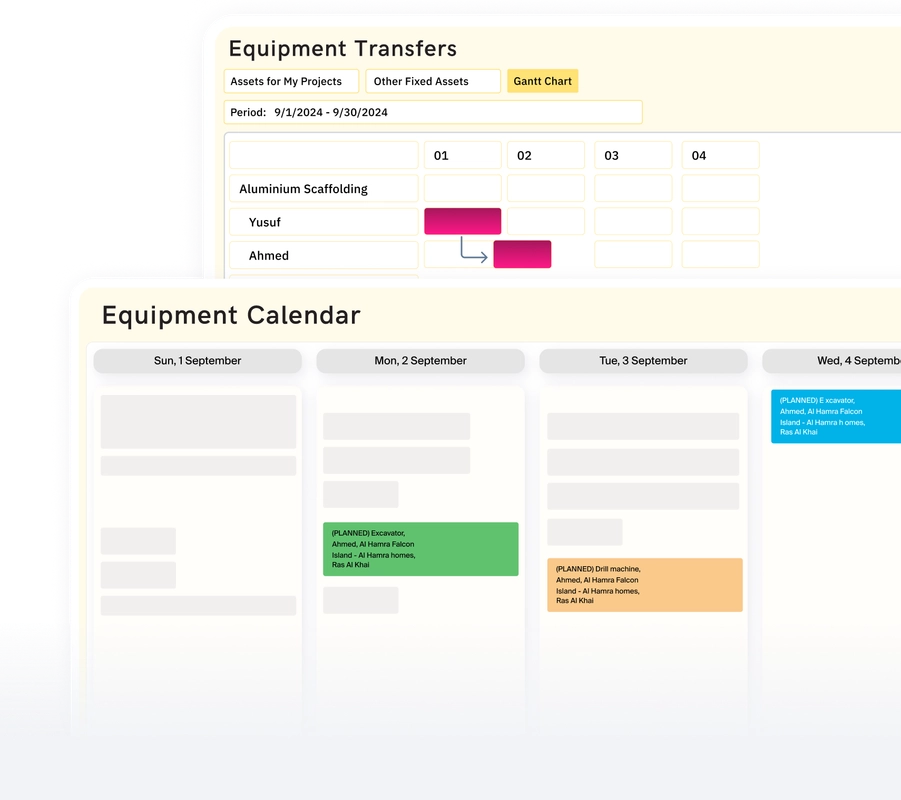The height and width of the screenshot is (800, 901).
Task: Click the Period date range field
Action: [432, 112]
